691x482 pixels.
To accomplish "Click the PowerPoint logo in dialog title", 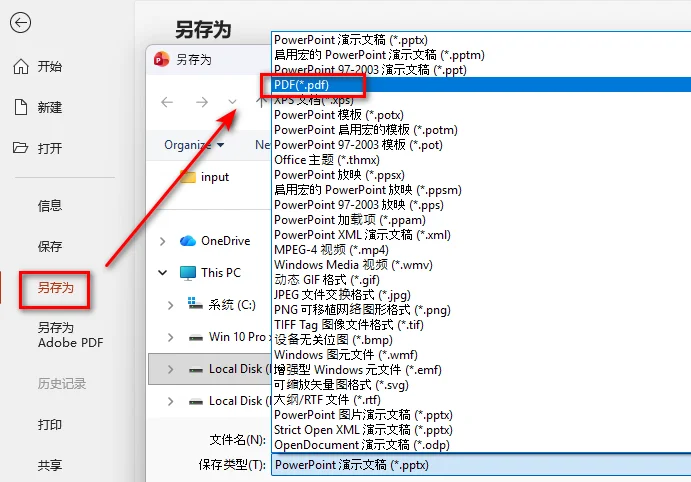I will (x=161, y=59).
